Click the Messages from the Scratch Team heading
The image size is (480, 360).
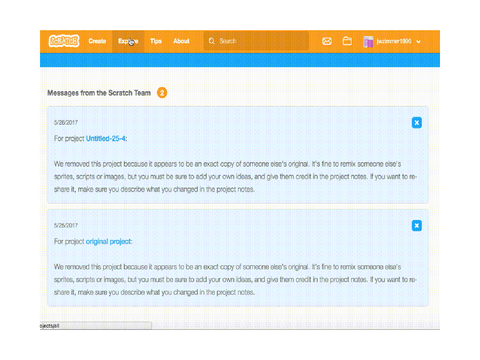click(x=99, y=93)
